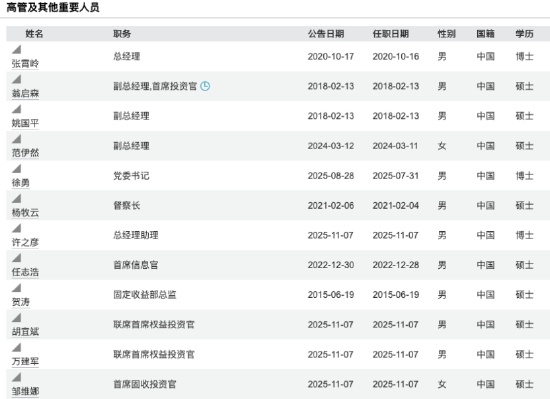The image size is (550, 399).
Task: Click the triangle icon above 徐勇
Action: tap(16, 169)
